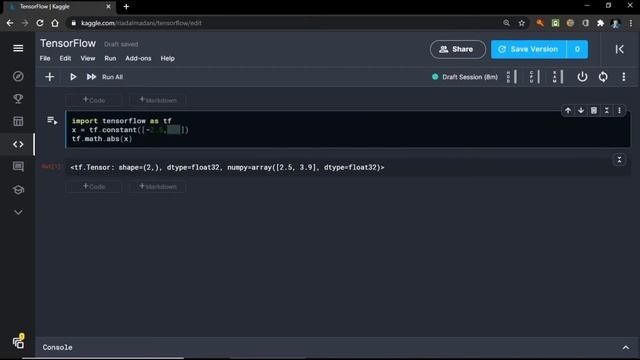Bookmark this page with the star

(522, 23)
